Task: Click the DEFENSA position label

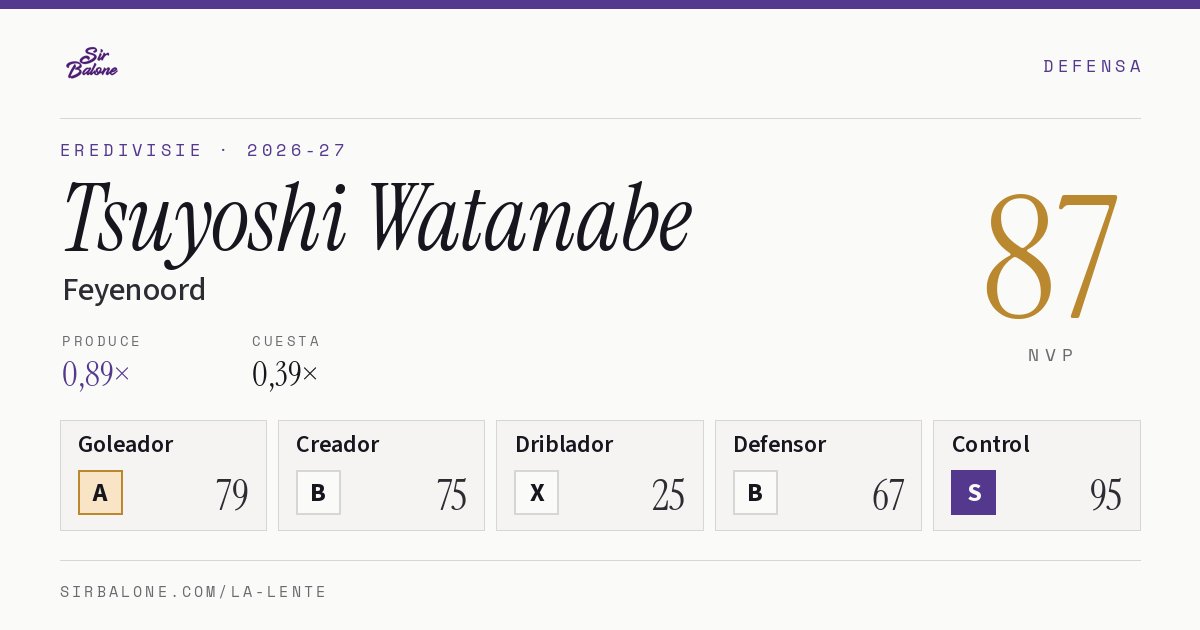Action: coord(1092,66)
